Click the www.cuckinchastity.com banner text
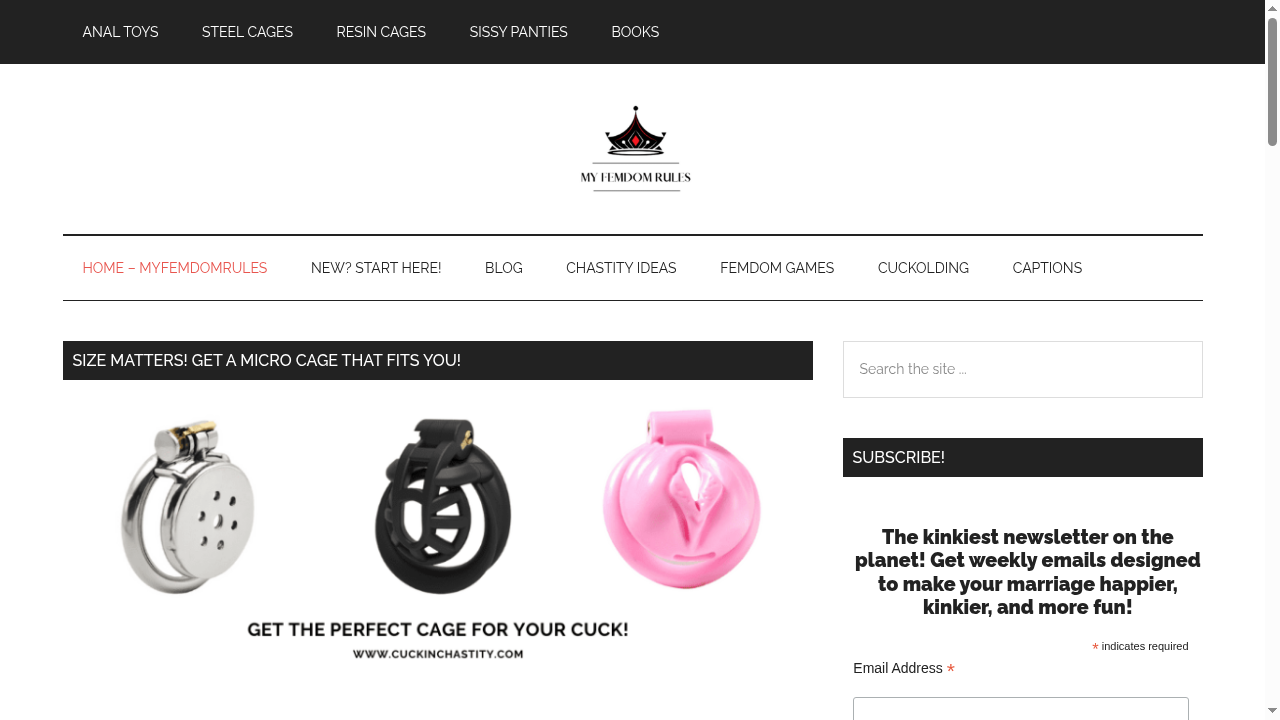Viewport: 1280px width, 720px height. [438, 654]
